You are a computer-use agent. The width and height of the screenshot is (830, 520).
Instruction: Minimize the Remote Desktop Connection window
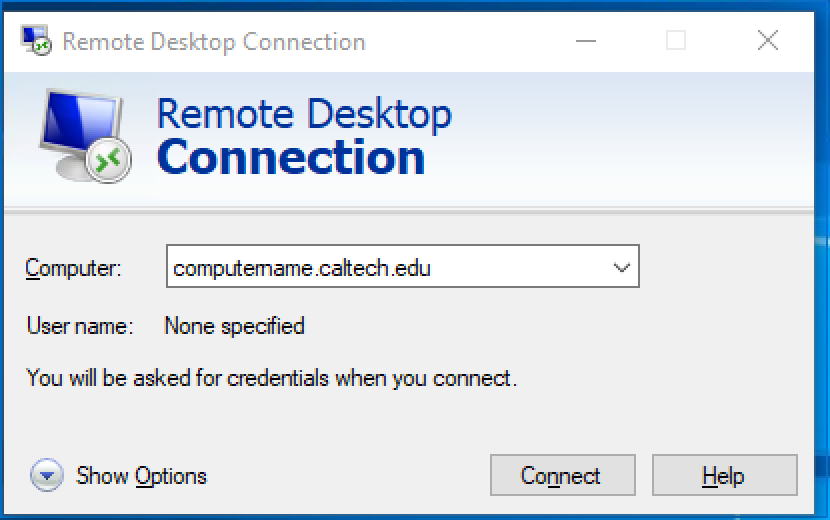click(x=584, y=41)
